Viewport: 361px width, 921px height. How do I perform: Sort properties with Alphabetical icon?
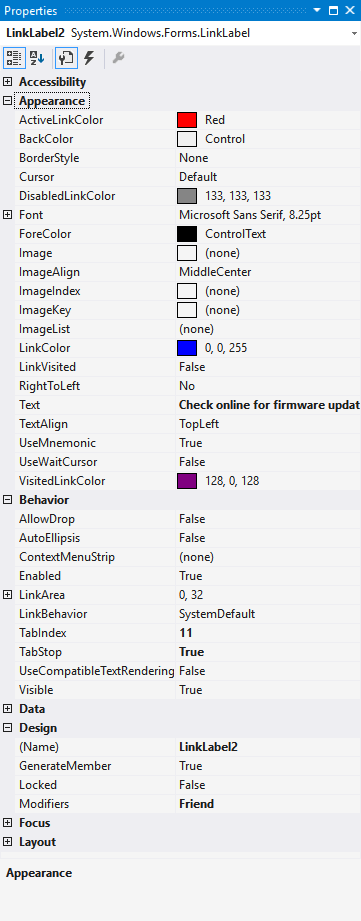[38, 59]
